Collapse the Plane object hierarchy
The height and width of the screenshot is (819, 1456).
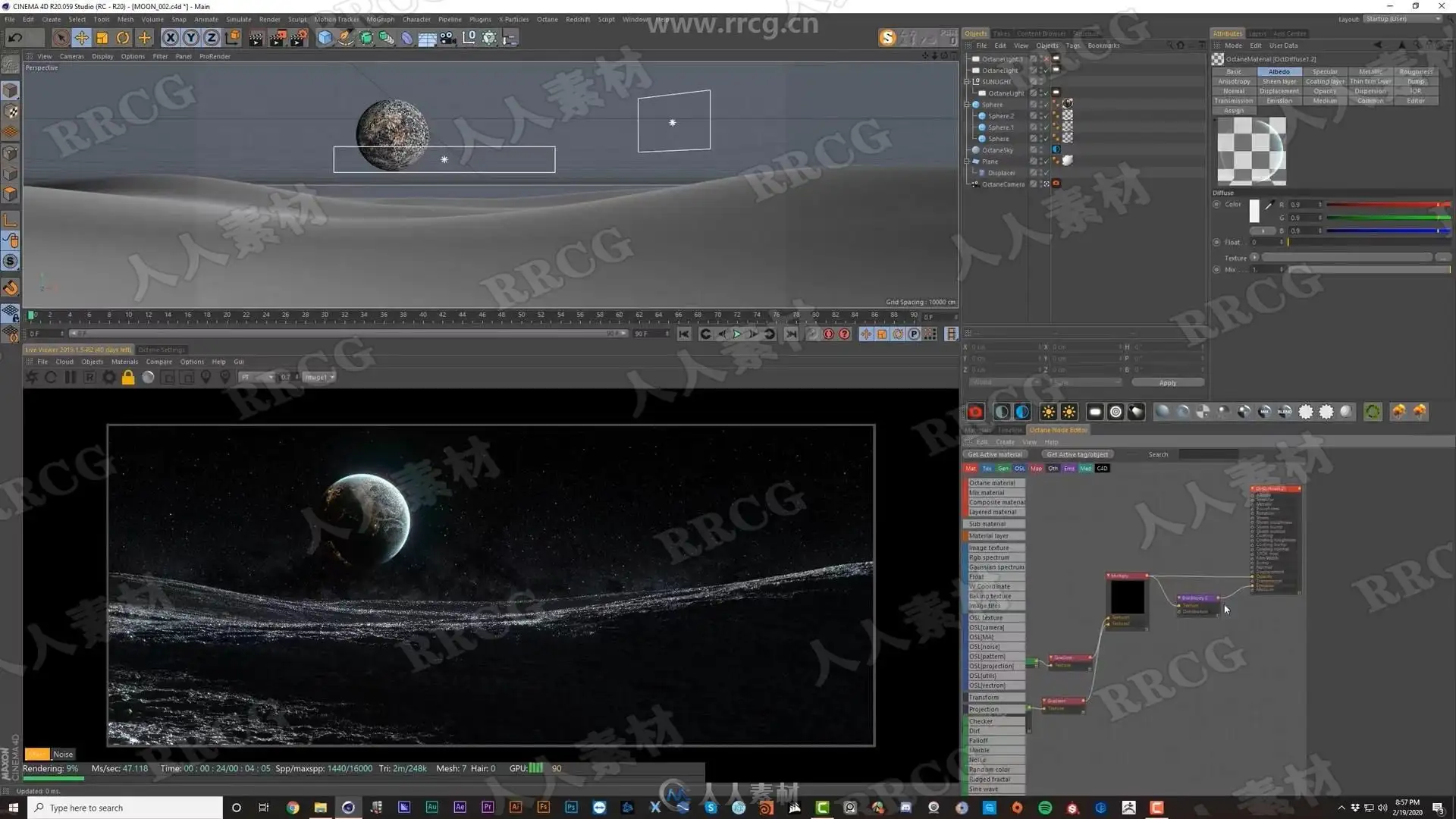coord(967,162)
